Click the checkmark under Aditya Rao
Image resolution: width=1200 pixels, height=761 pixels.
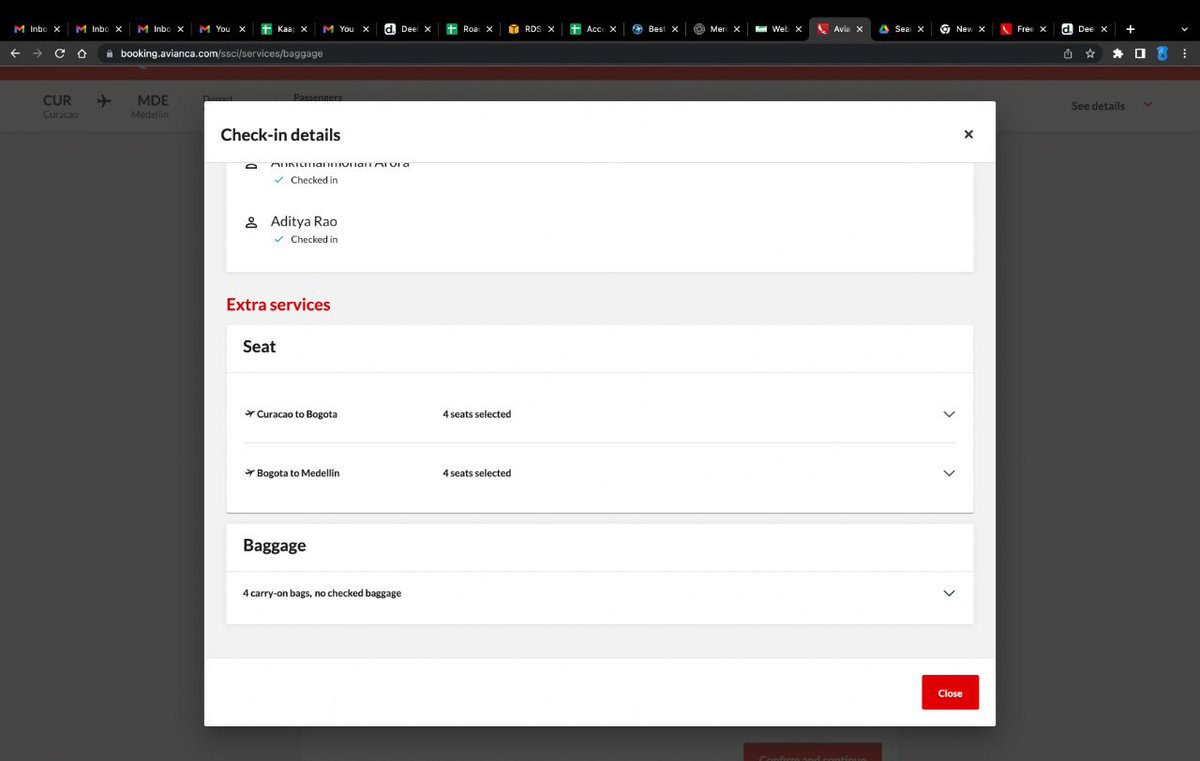(x=279, y=239)
